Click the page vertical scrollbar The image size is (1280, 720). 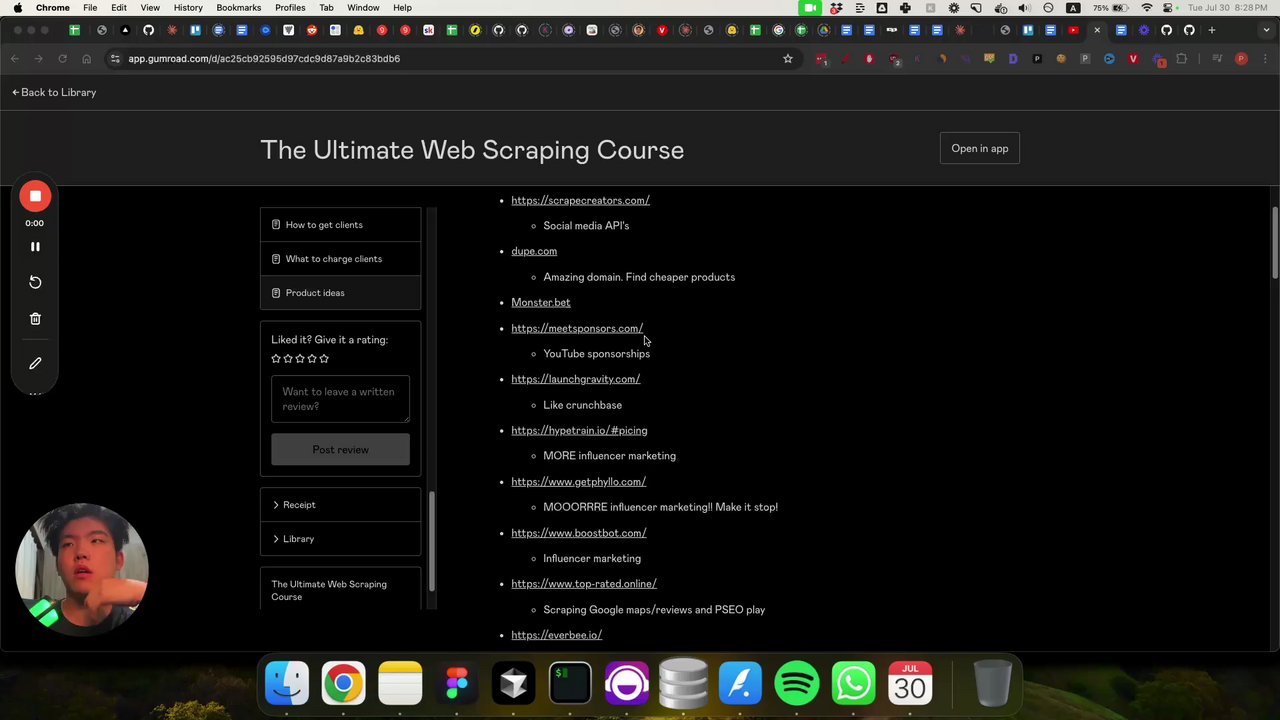[1275, 243]
